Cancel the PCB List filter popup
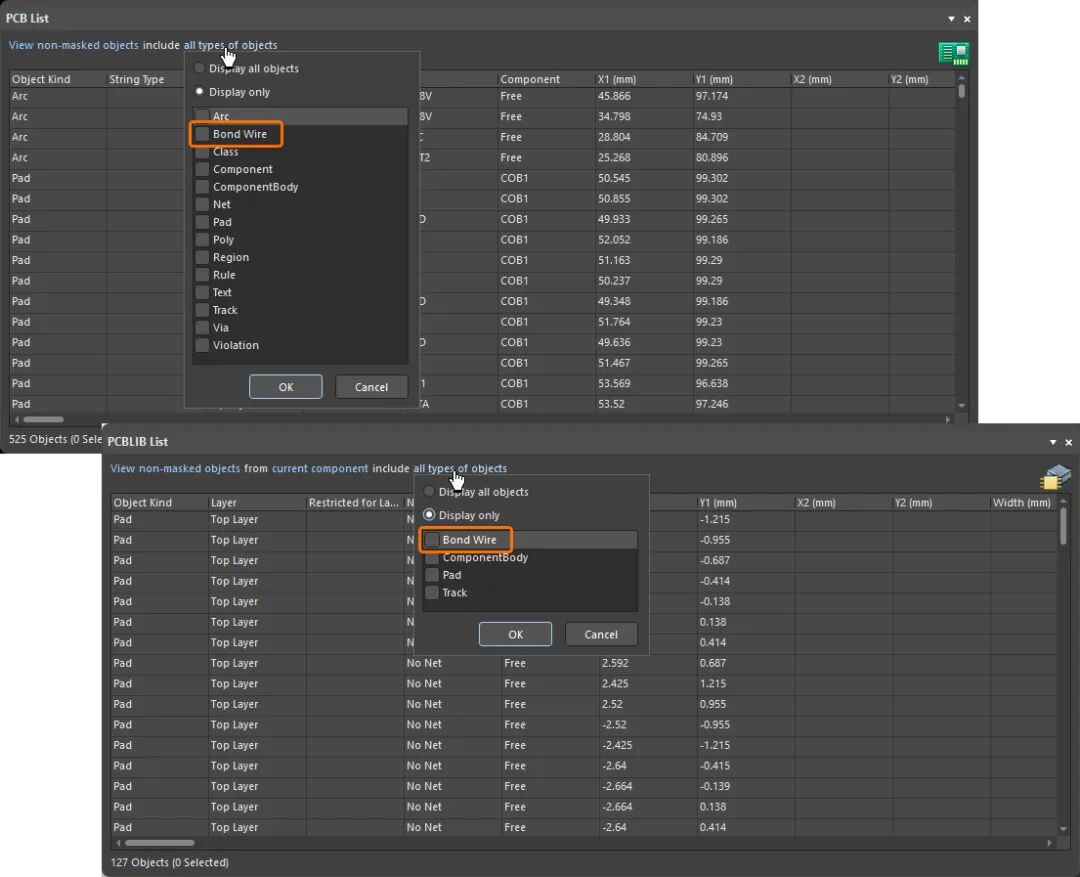 click(x=371, y=387)
